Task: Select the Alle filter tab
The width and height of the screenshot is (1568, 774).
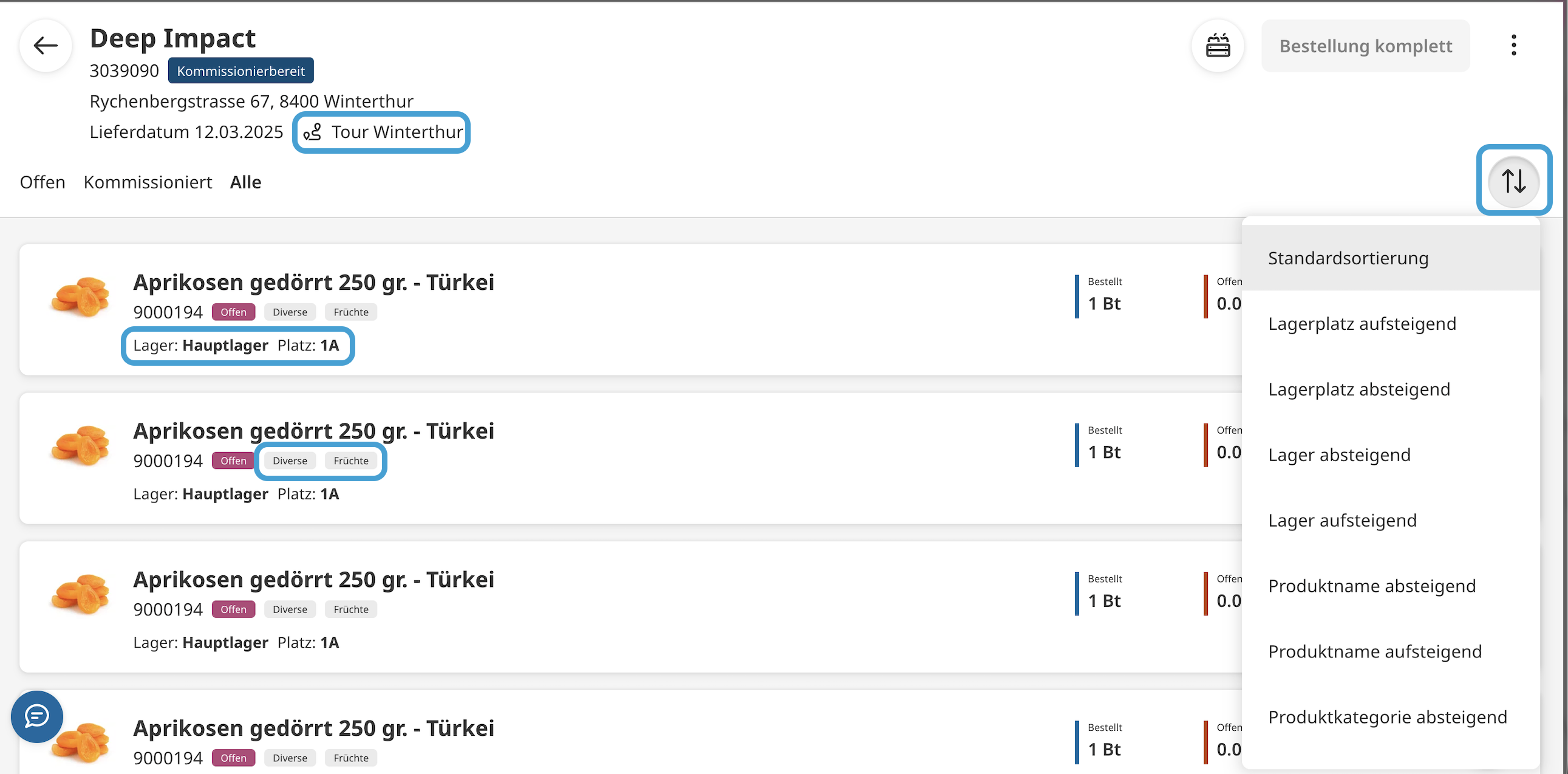Action: click(245, 182)
